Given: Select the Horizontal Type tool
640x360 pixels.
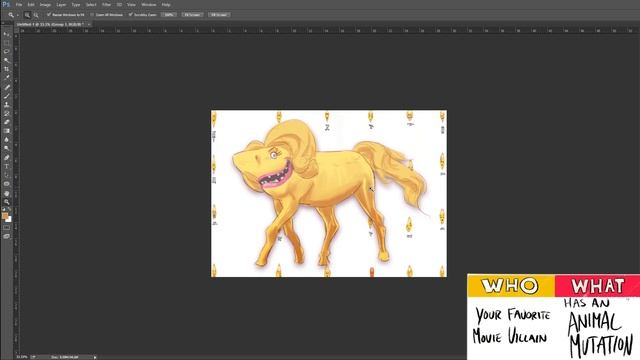Looking at the screenshot, I should click(x=6, y=166).
